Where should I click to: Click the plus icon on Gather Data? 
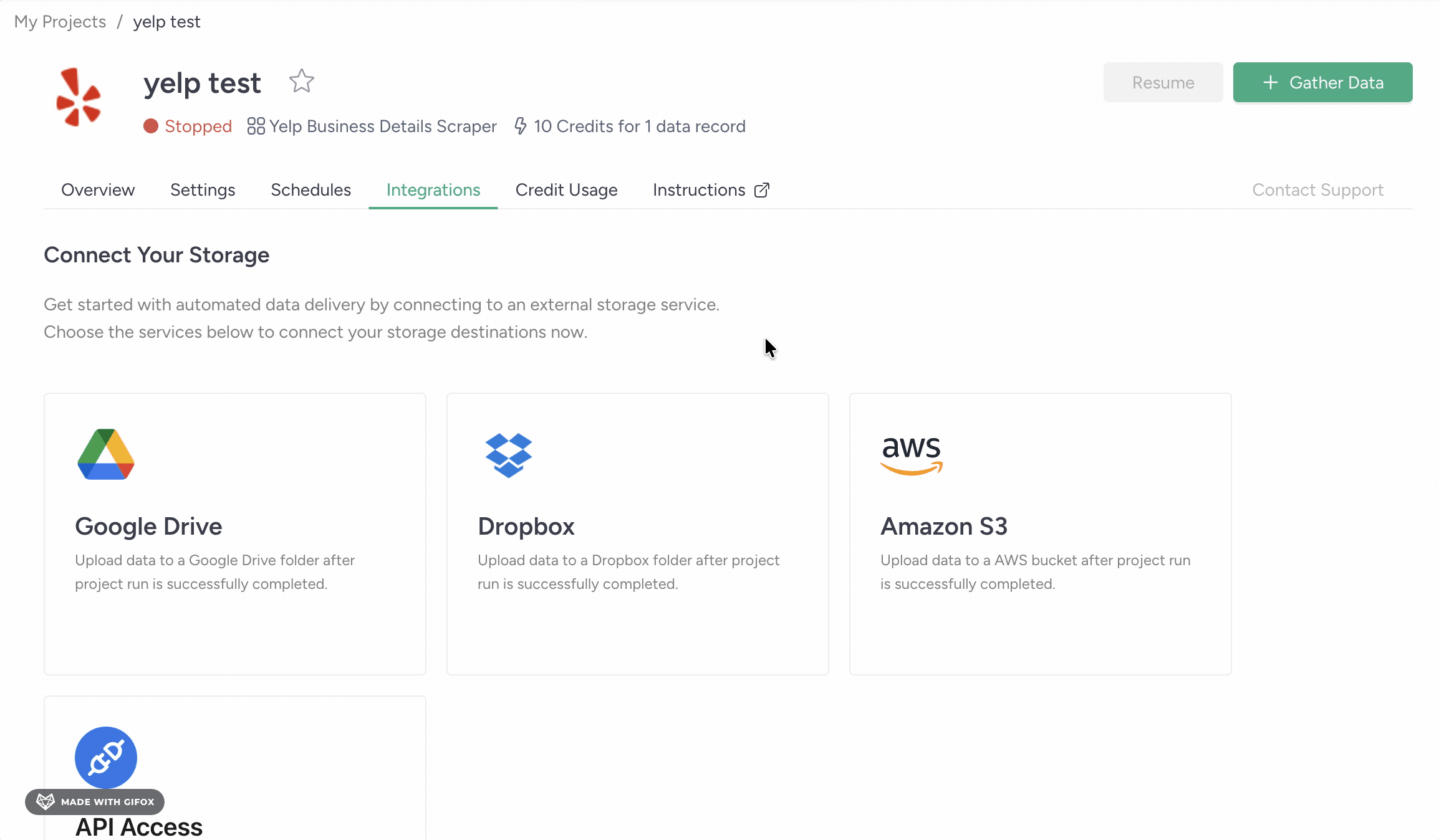[1270, 82]
